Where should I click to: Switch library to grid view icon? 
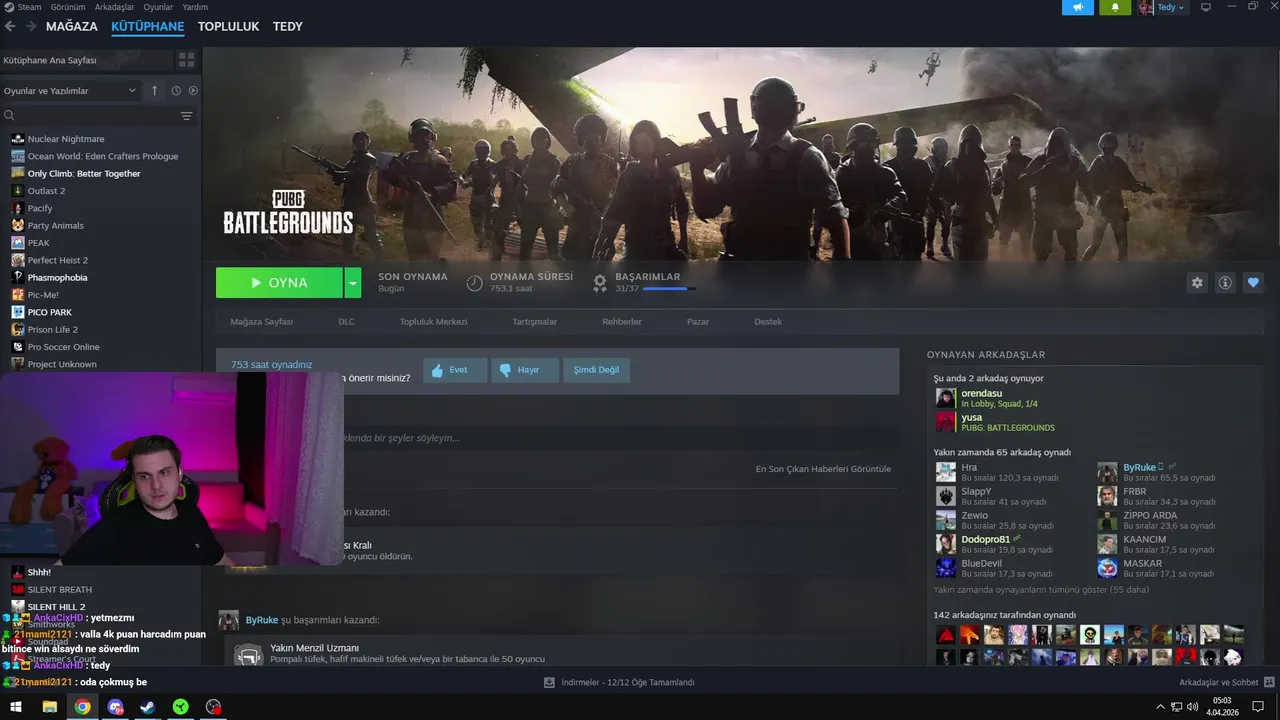pos(186,60)
